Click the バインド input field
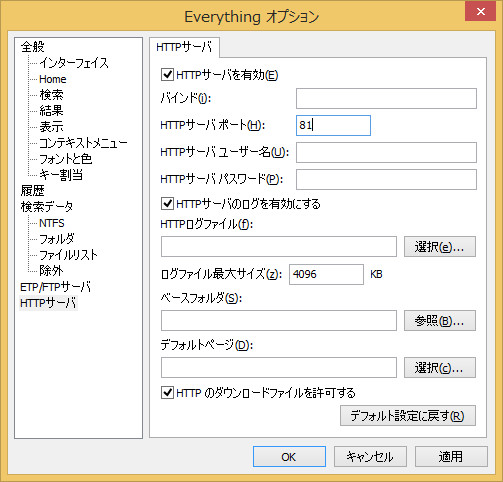This screenshot has width=503, height=482. click(x=386, y=98)
